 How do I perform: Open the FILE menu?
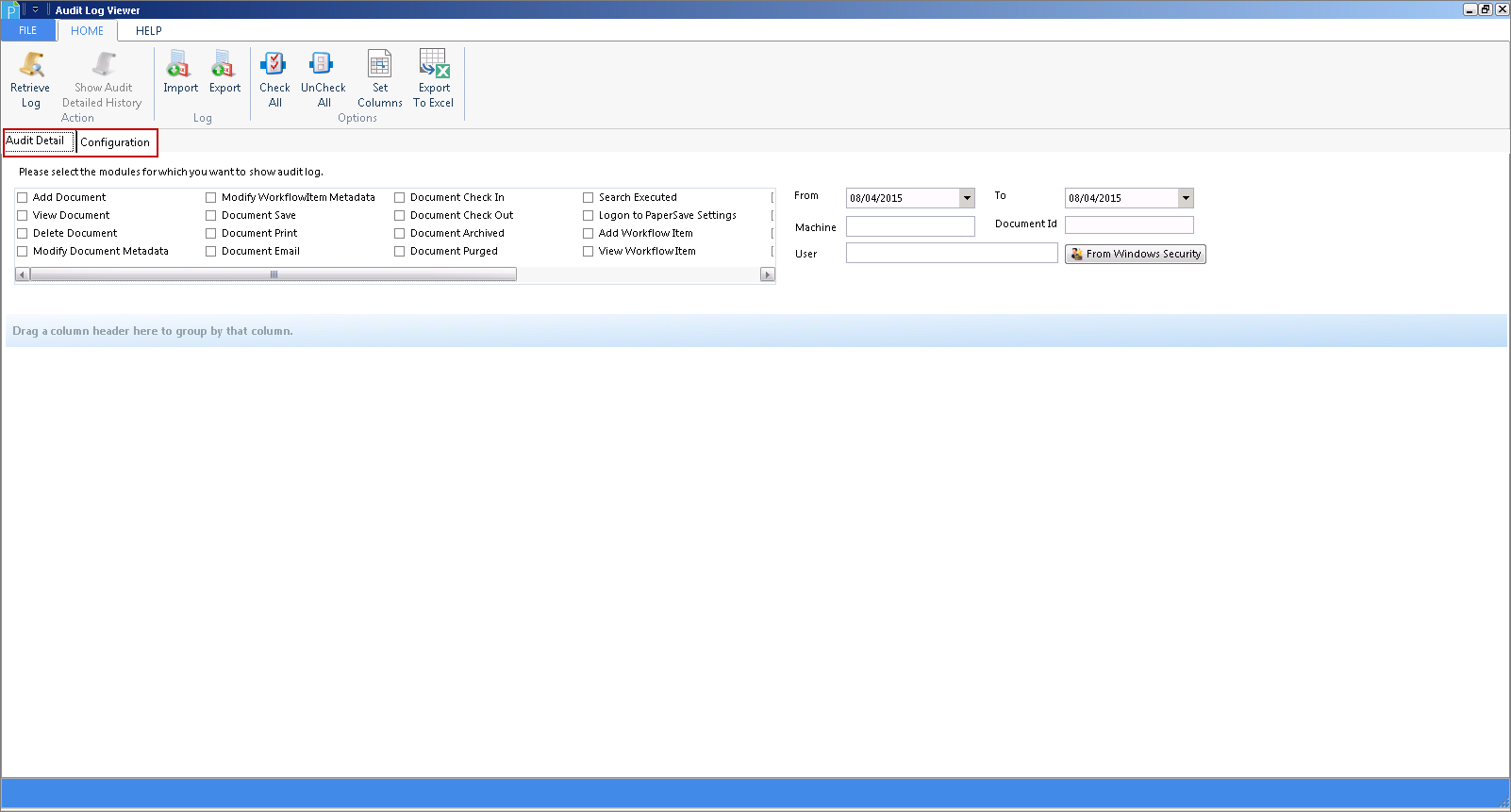(28, 30)
